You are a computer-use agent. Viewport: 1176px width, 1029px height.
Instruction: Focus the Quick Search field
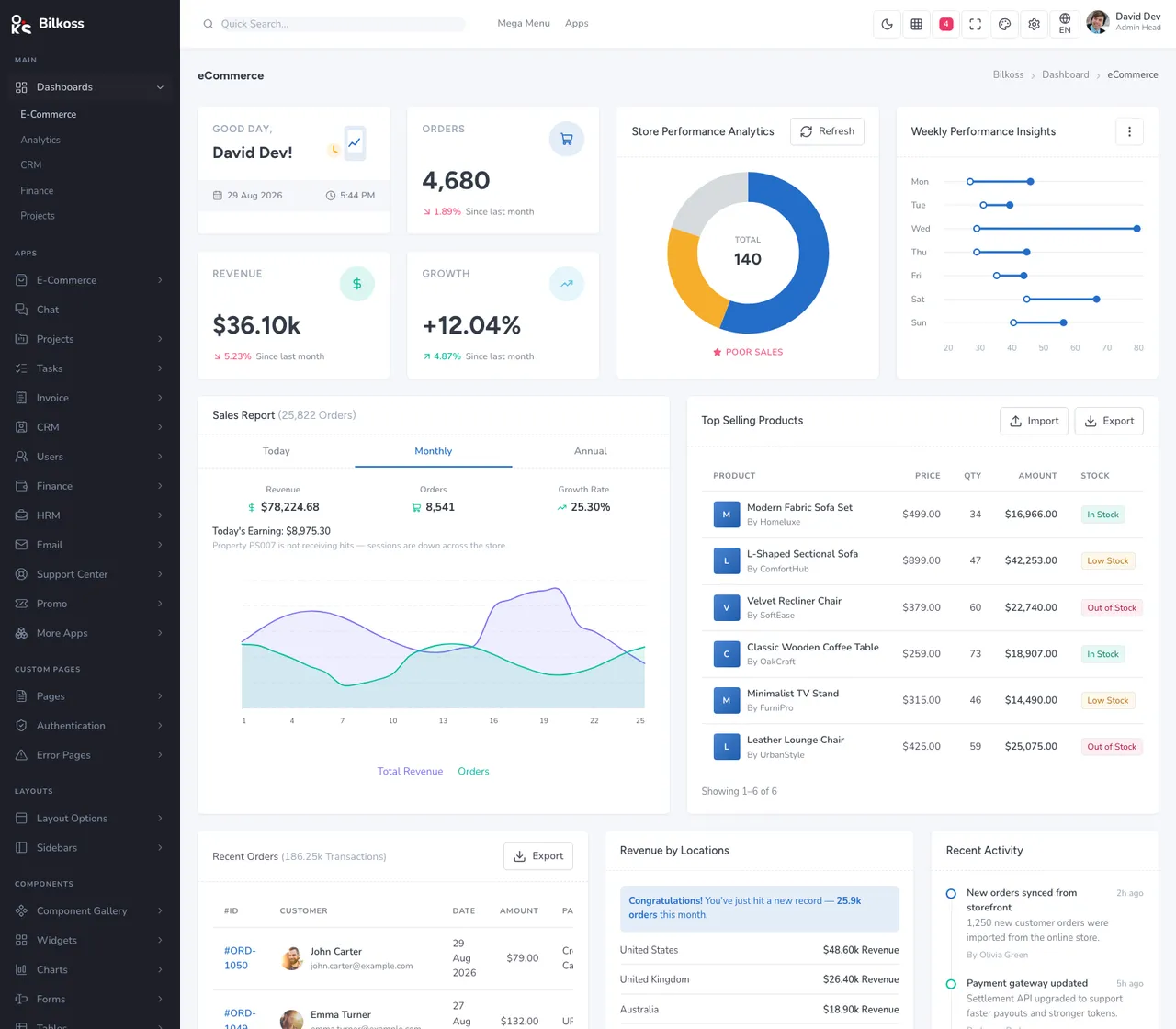tap(334, 24)
